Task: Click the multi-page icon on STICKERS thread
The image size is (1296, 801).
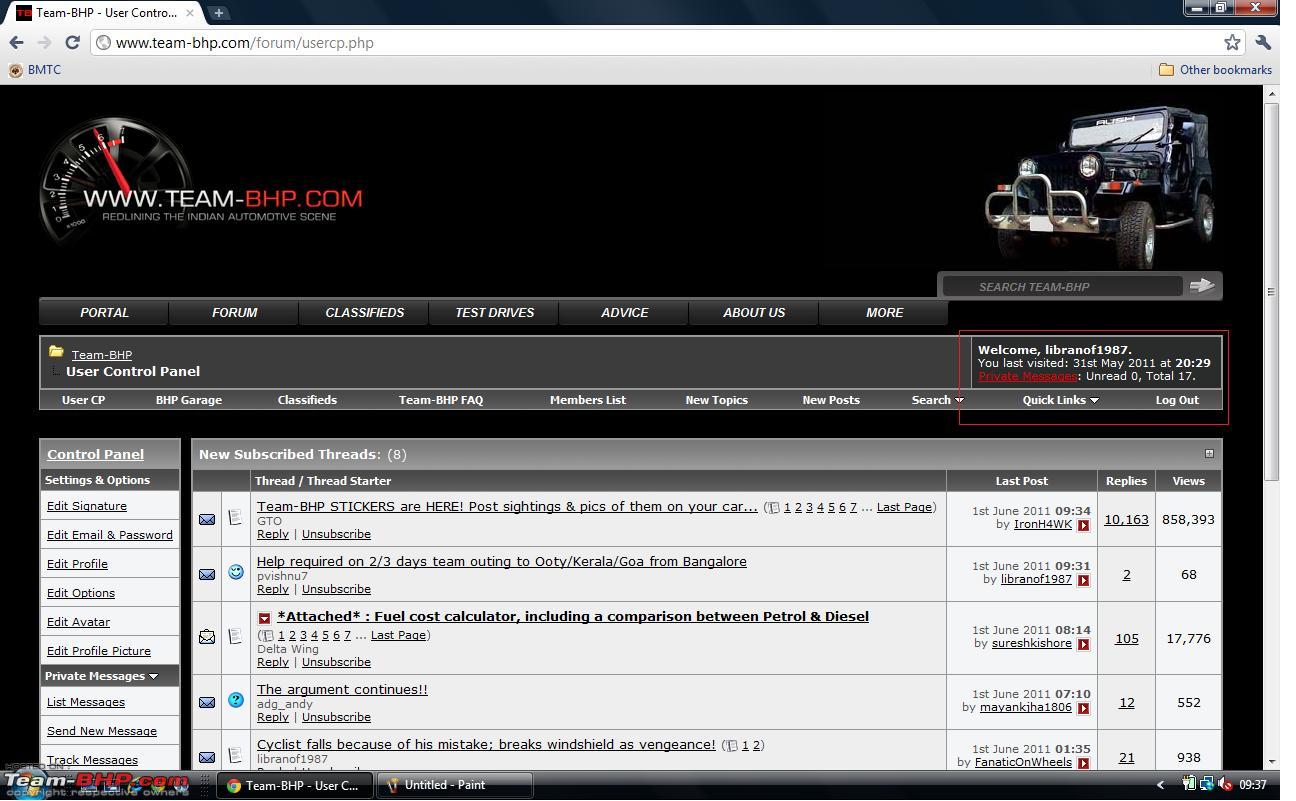Action: click(x=774, y=508)
